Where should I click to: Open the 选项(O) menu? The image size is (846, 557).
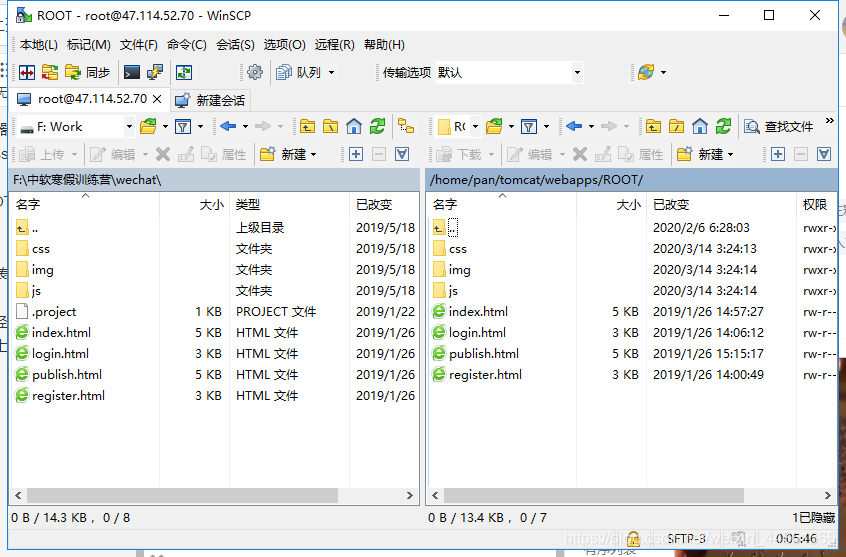[x=284, y=45]
